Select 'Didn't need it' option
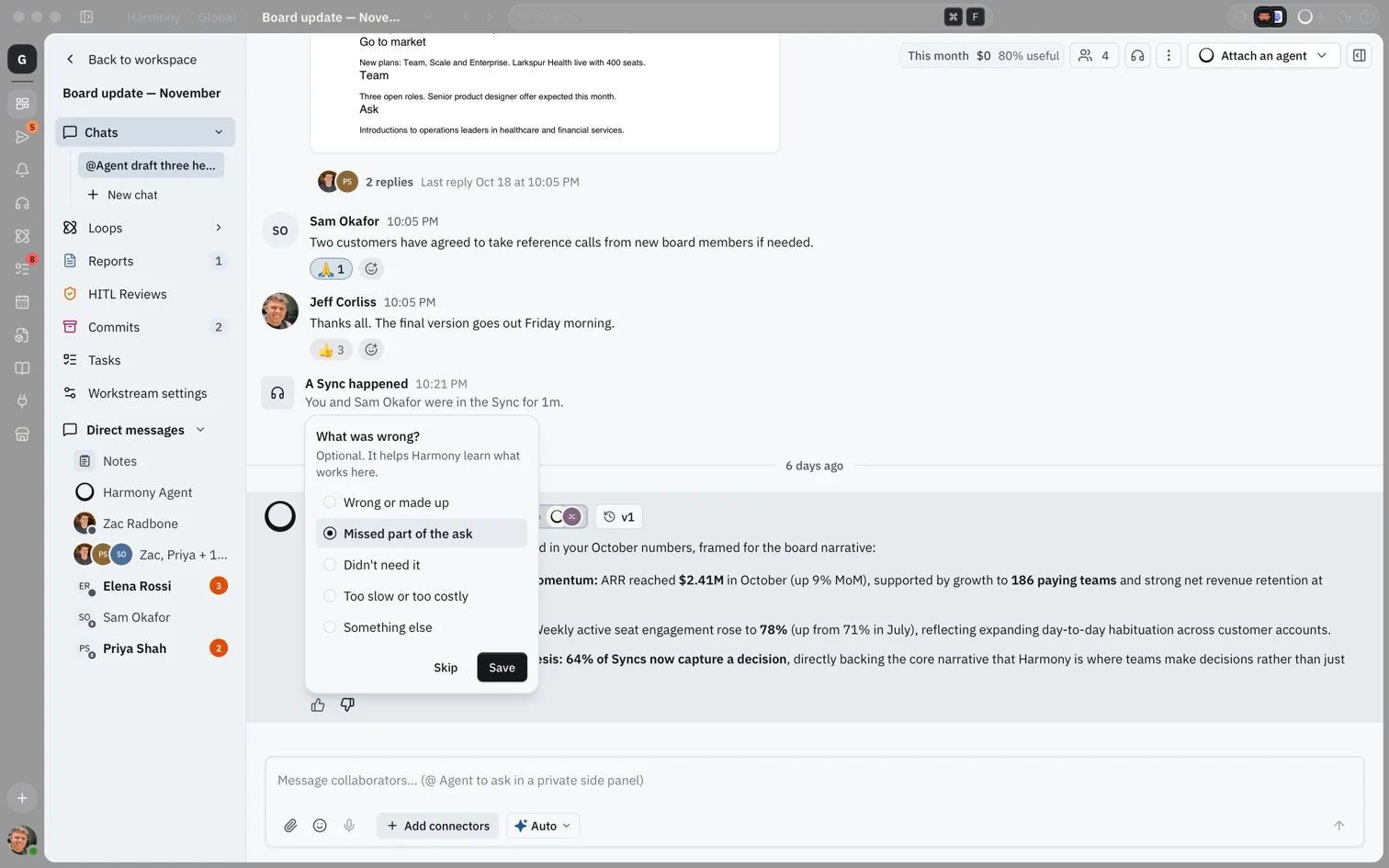1389x868 pixels. tap(422, 565)
